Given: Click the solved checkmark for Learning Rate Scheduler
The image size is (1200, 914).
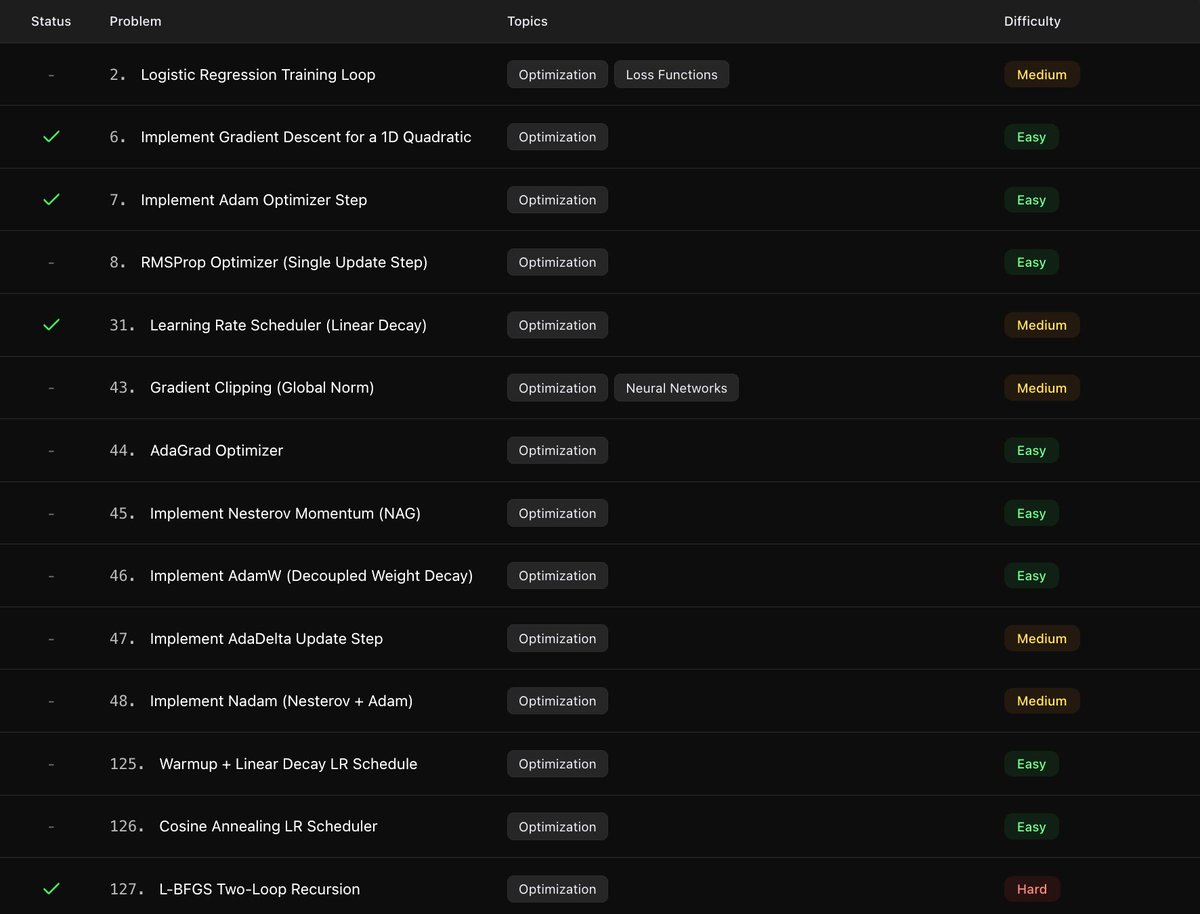Looking at the screenshot, I should tap(51, 325).
